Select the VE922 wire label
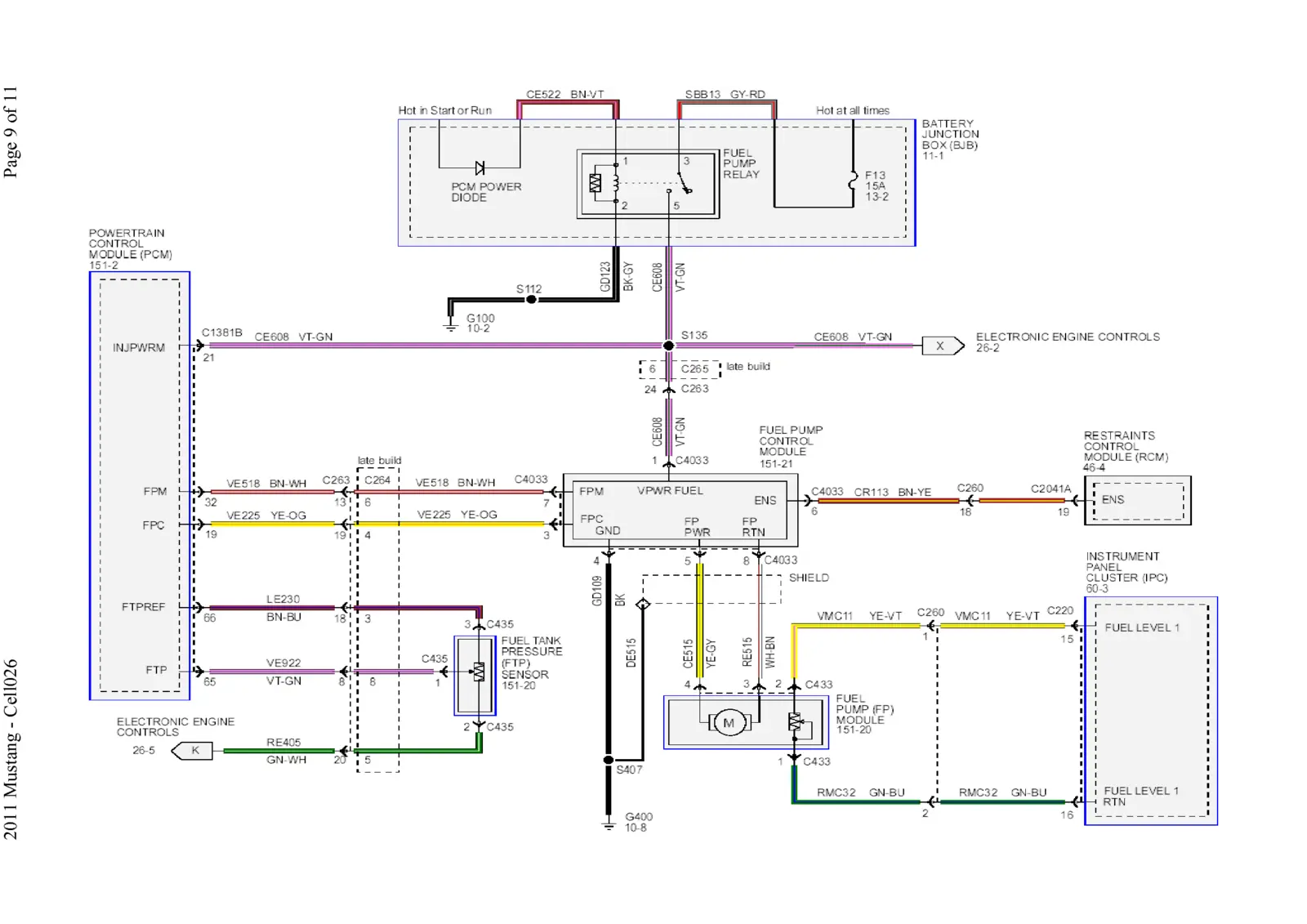 pos(283,663)
